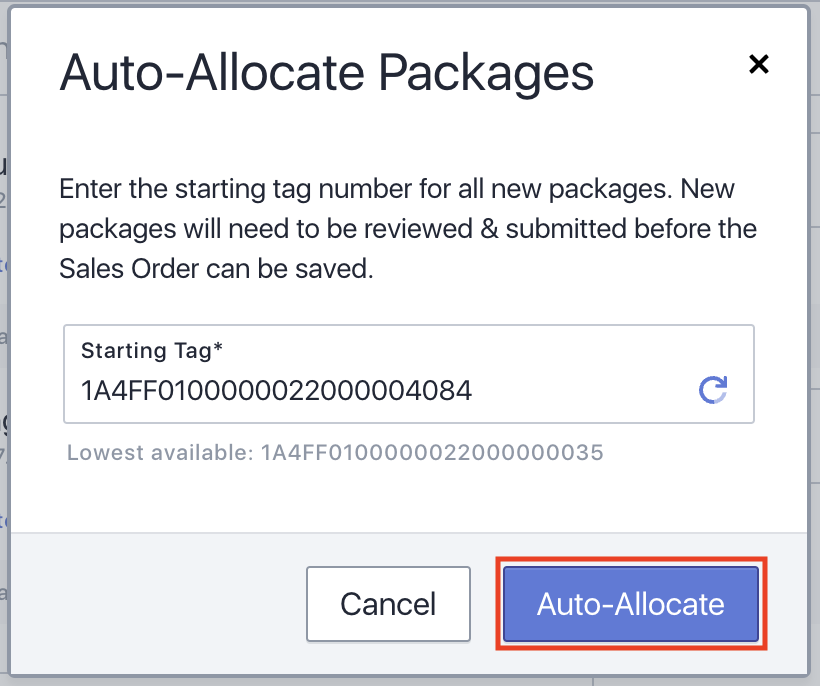Click the asterisk beside Starting Tag label
The image size is (820, 686).
218,347
